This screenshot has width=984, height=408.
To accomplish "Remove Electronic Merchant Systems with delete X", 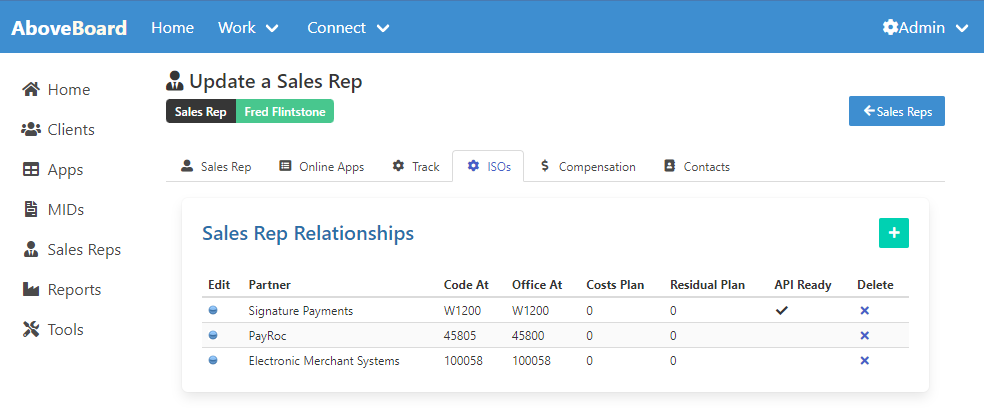I will [865, 361].
